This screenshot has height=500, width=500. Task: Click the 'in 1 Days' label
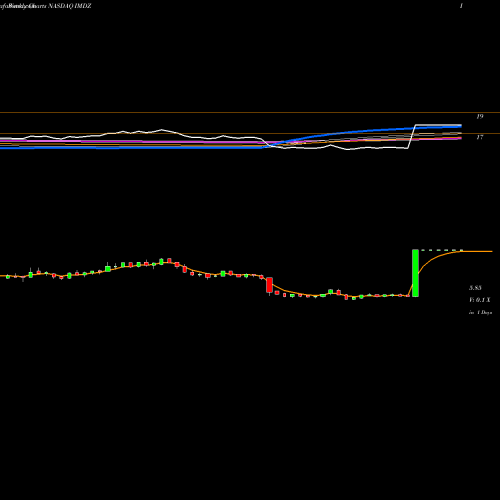(480, 313)
